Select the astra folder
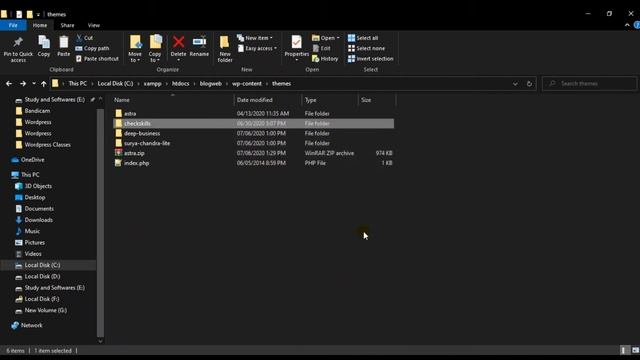This screenshot has width=640, height=360. (253, 113)
